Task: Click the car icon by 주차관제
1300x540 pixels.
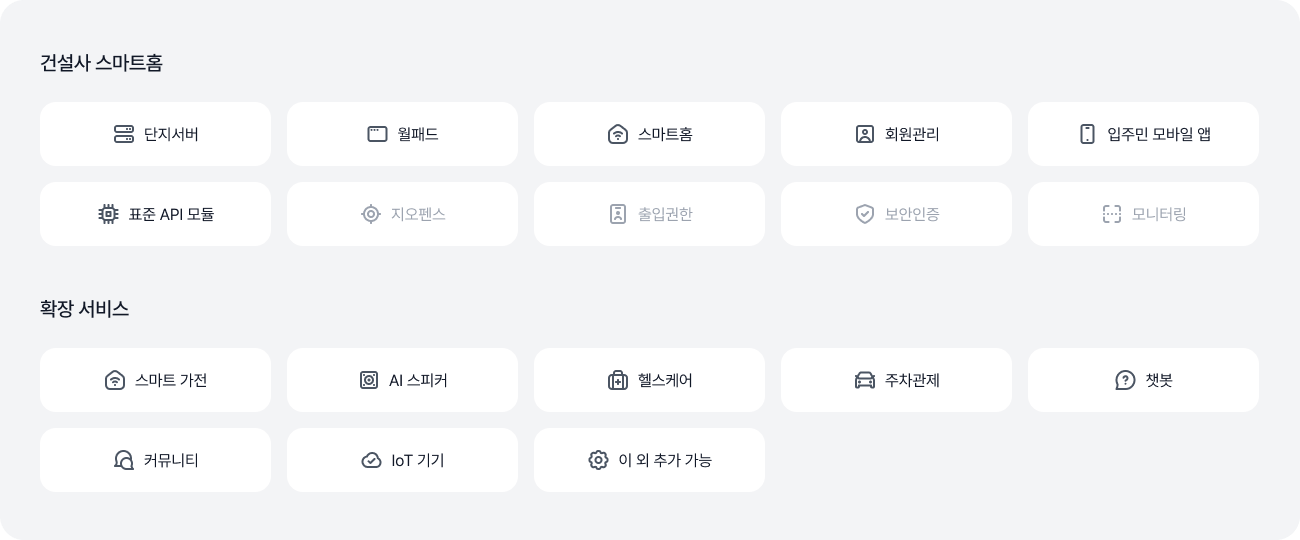Action: (x=865, y=380)
